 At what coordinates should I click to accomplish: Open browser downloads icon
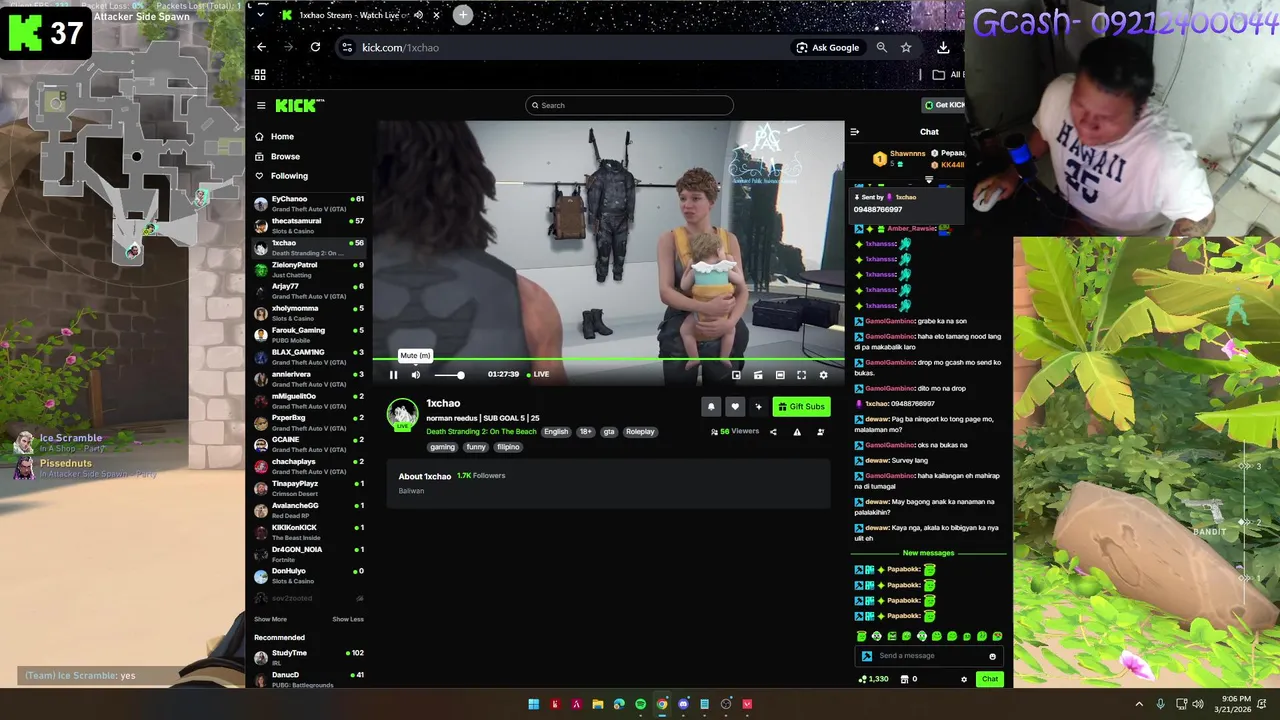943,47
